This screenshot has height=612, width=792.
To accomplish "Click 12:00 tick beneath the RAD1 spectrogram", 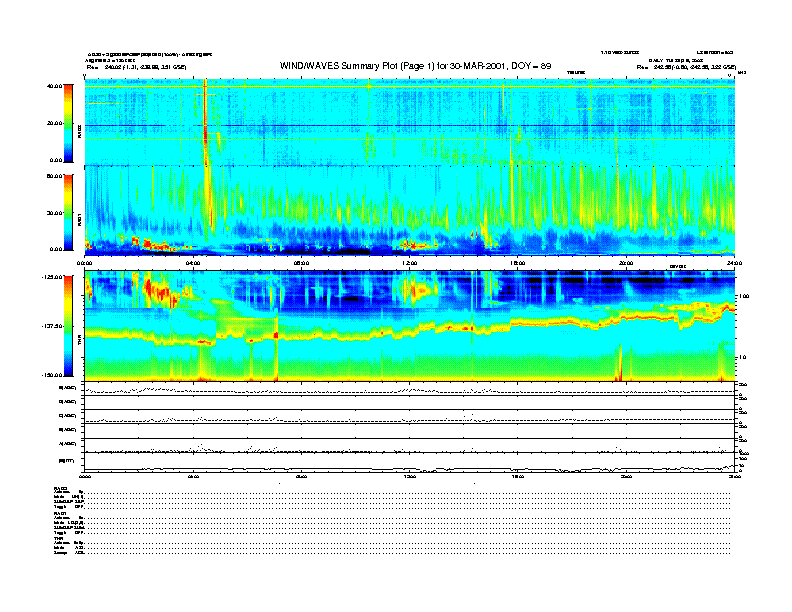I will [410, 263].
